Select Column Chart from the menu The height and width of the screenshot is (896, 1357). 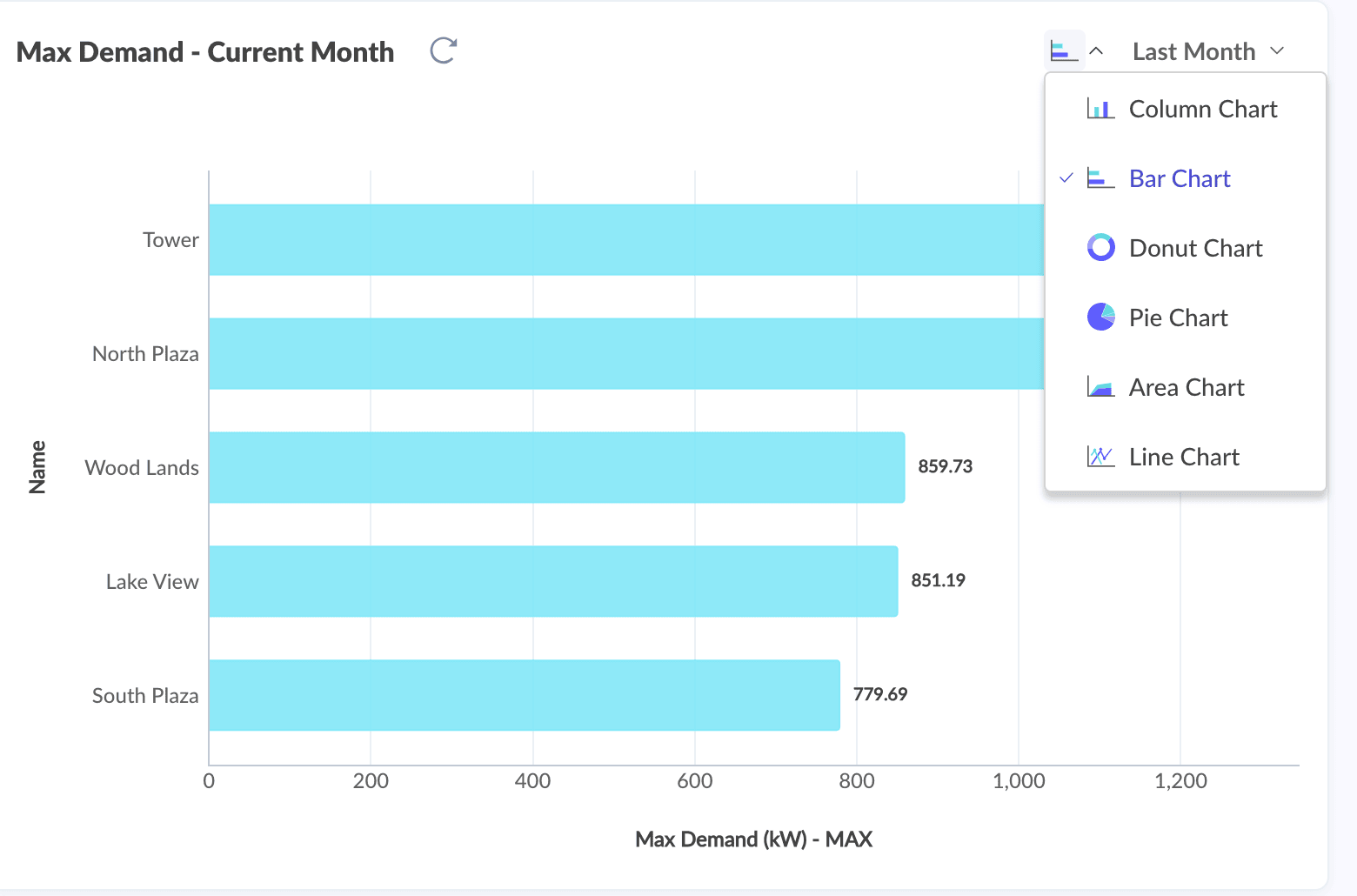pos(1202,109)
